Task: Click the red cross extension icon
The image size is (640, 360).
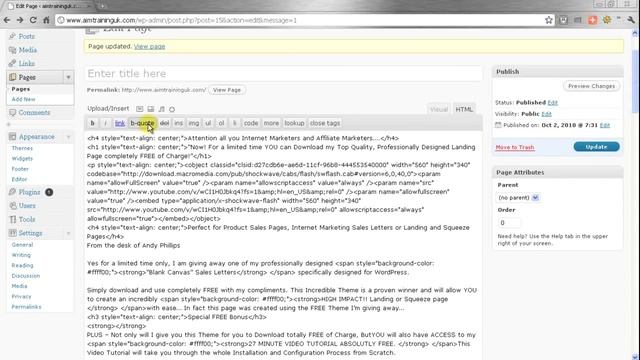Action: 592,20
